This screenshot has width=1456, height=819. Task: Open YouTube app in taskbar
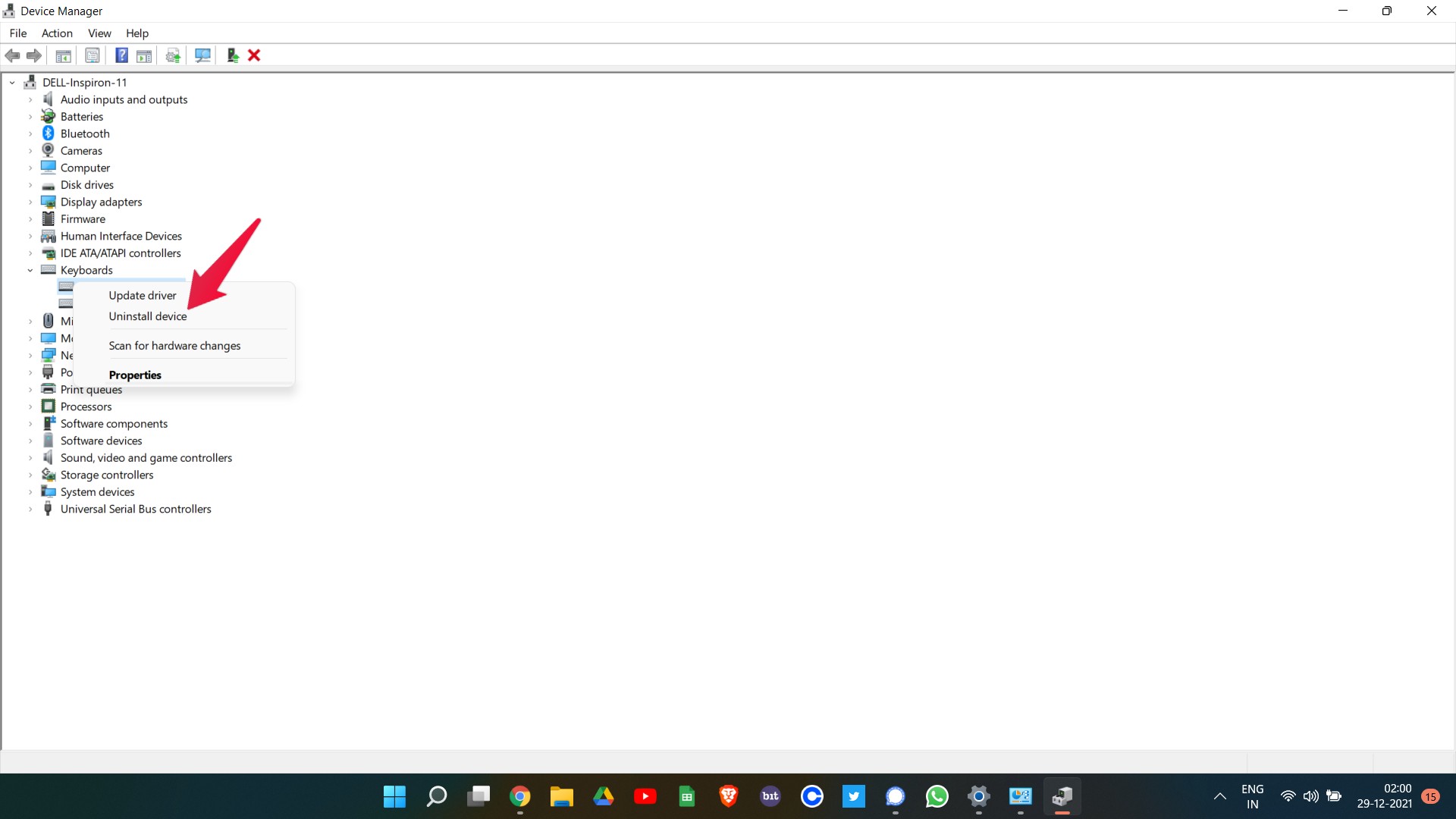coord(646,796)
